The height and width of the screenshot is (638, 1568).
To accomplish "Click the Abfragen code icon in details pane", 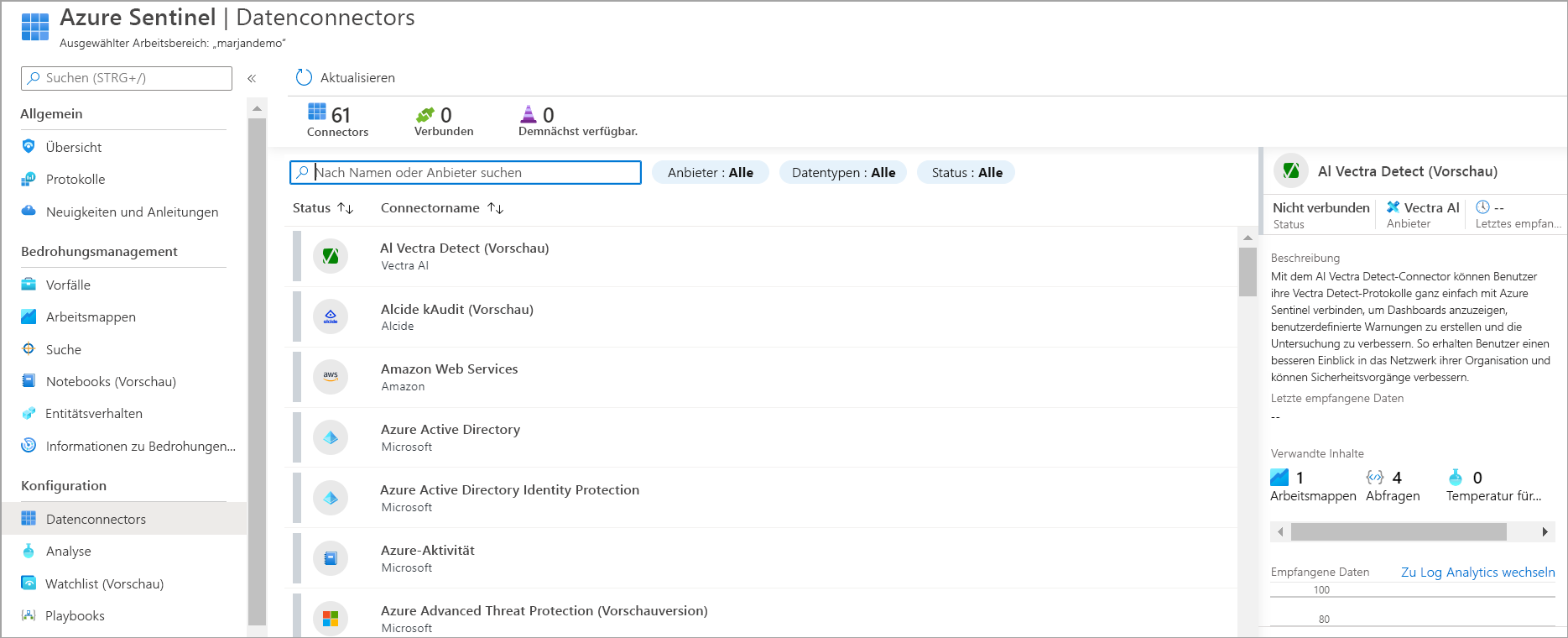I will (x=1375, y=477).
